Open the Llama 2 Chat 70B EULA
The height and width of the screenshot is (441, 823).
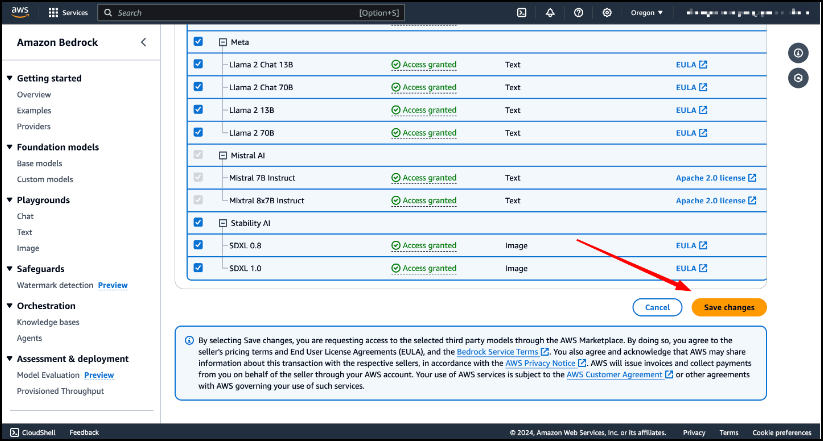tap(691, 87)
